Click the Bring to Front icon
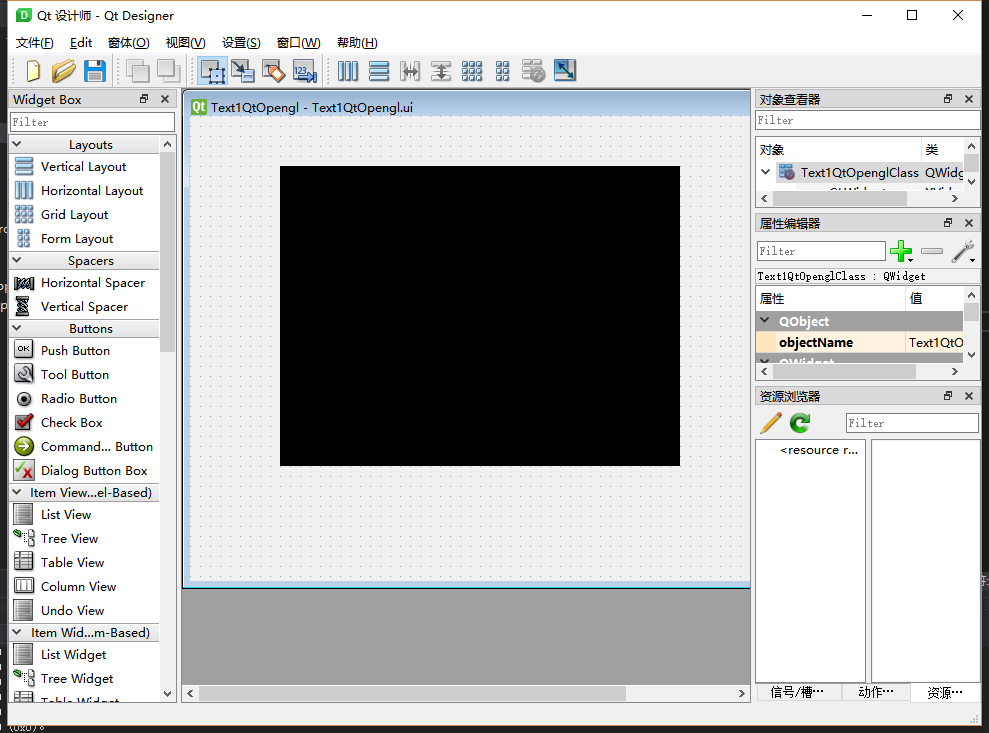 (168, 71)
